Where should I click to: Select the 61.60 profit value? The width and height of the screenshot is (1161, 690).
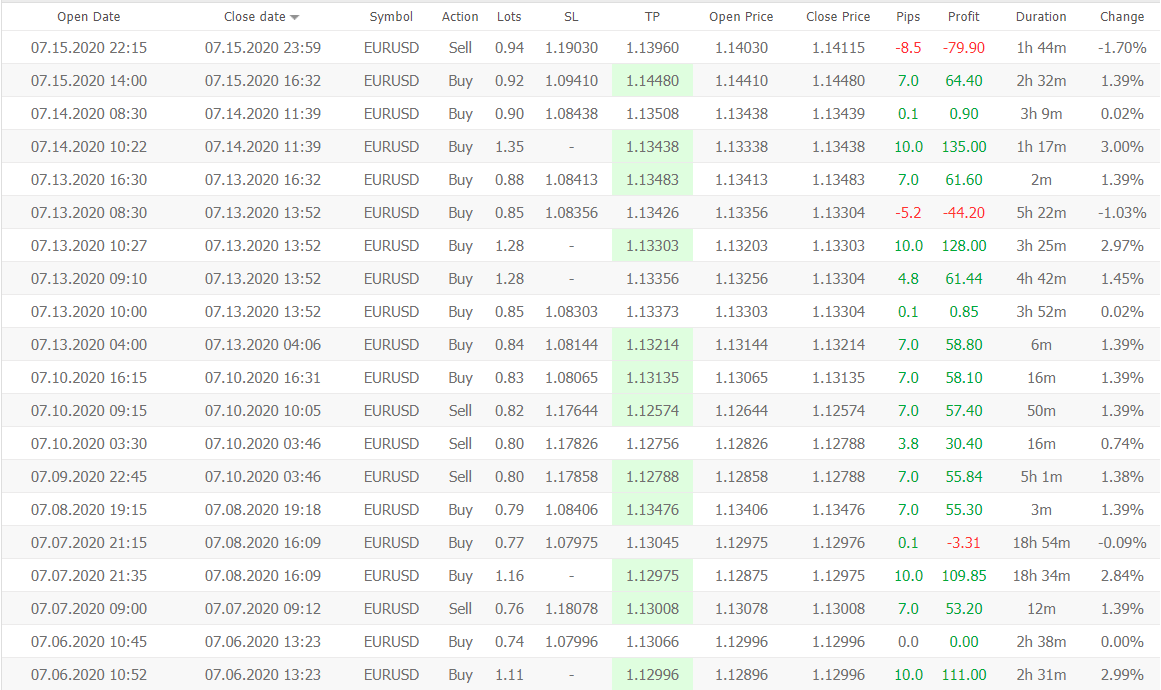point(963,179)
